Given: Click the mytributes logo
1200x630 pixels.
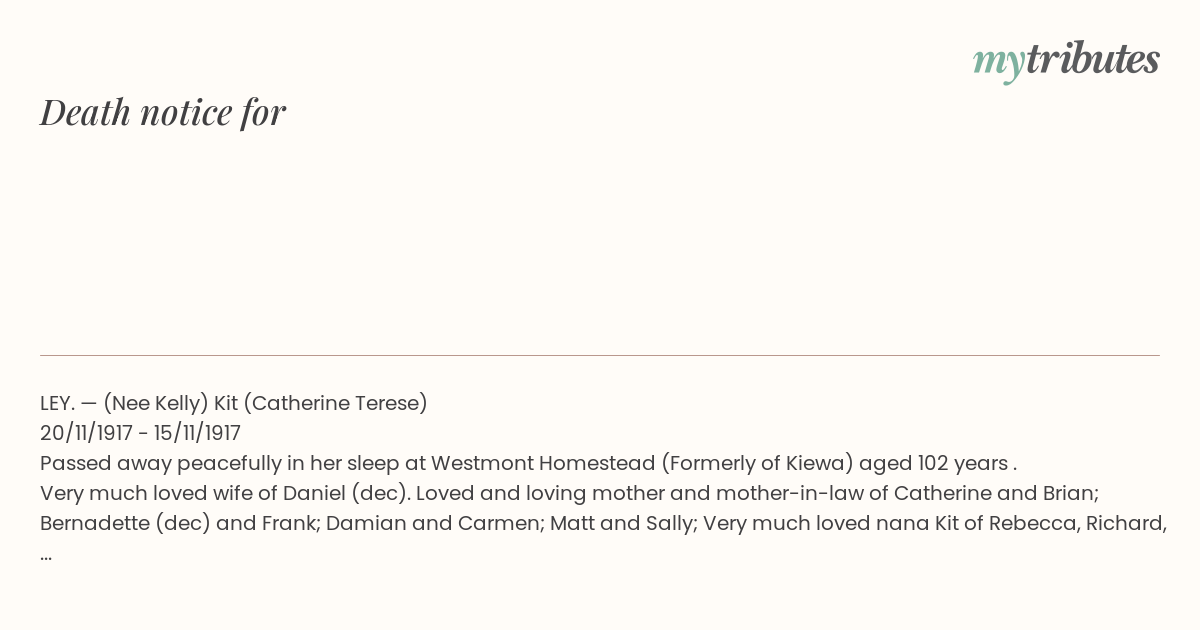Looking at the screenshot, I should pos(1066,61).
